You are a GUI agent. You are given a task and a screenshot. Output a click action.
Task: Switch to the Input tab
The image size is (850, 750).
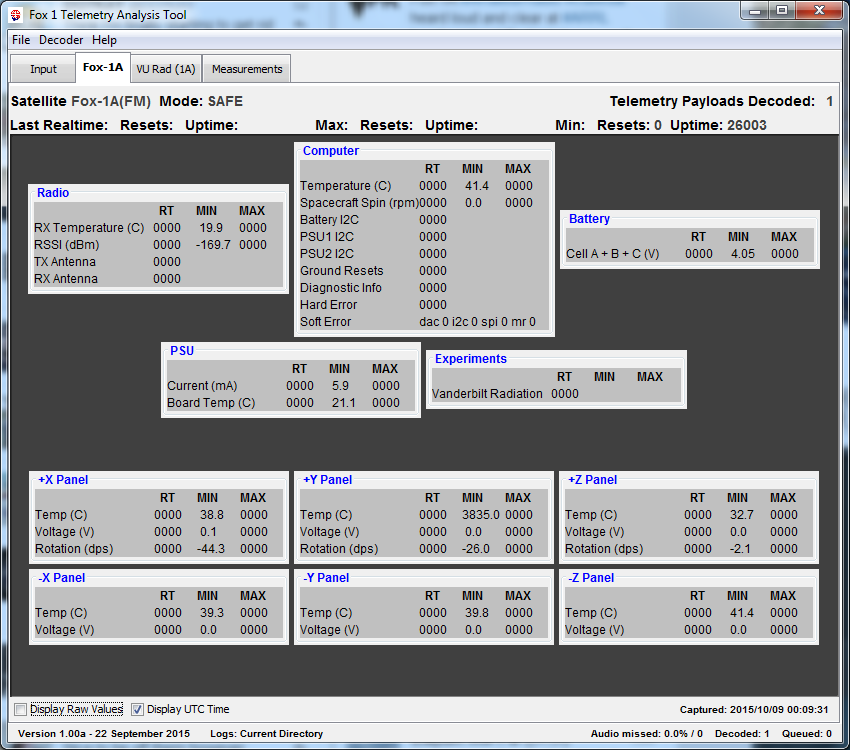coord(43,69)
